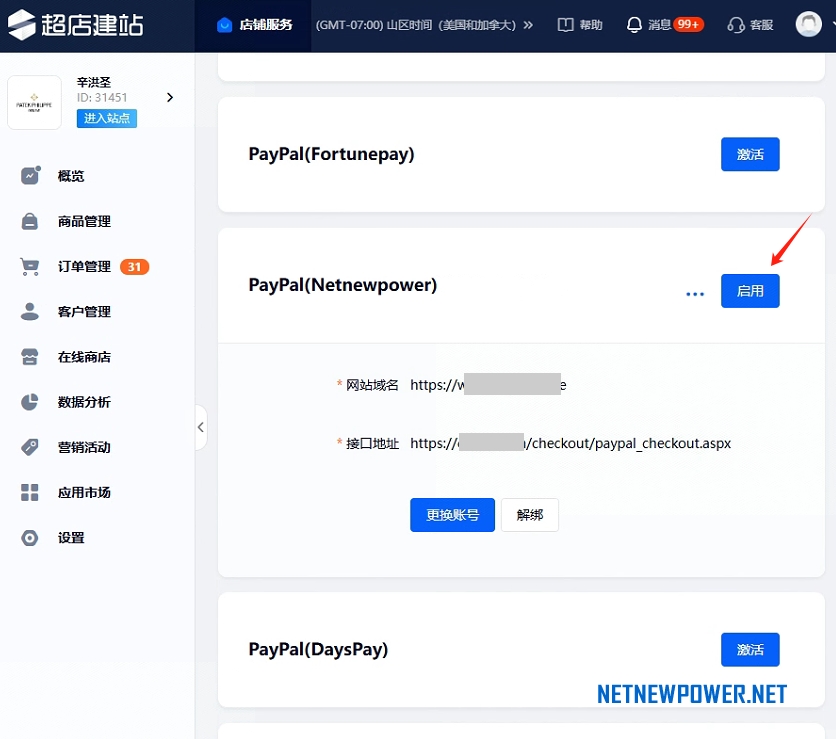Click the 店铺服务 label in top bar
836x739 pixels.
coord(266,25)
